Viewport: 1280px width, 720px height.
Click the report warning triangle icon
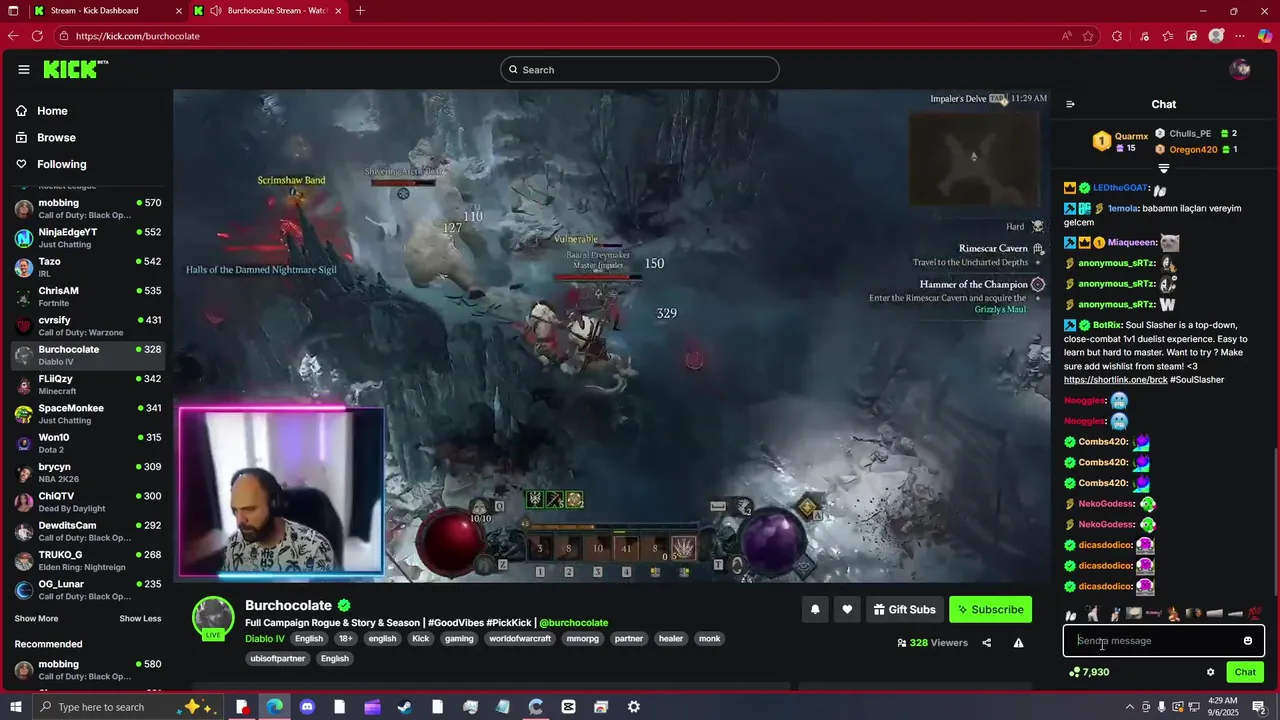(x=1018, y=643)
